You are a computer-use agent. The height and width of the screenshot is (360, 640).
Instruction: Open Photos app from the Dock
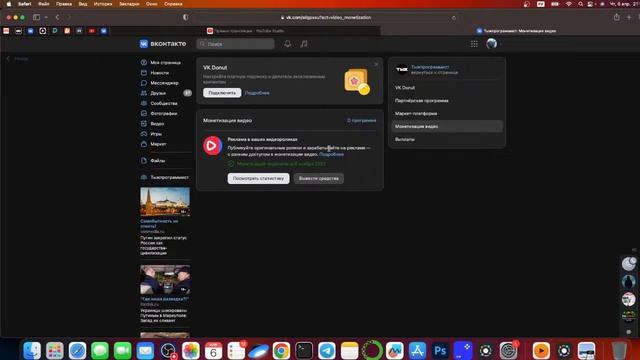point(191,350)
